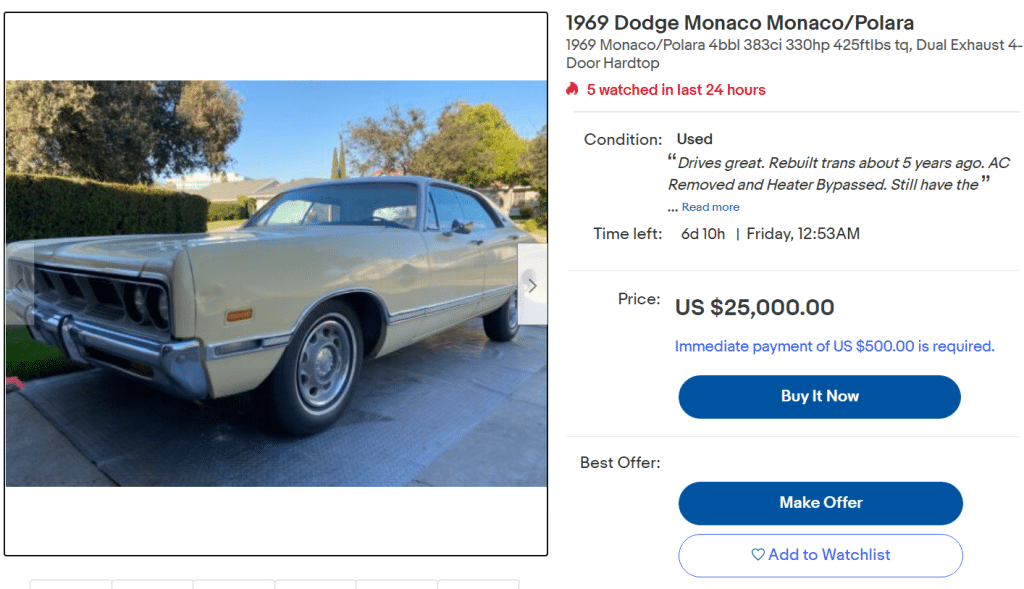Image resolution: width=1024 pixels, height=589 pixels.
Task: Click the red flame icon
Action: point(572,90)
